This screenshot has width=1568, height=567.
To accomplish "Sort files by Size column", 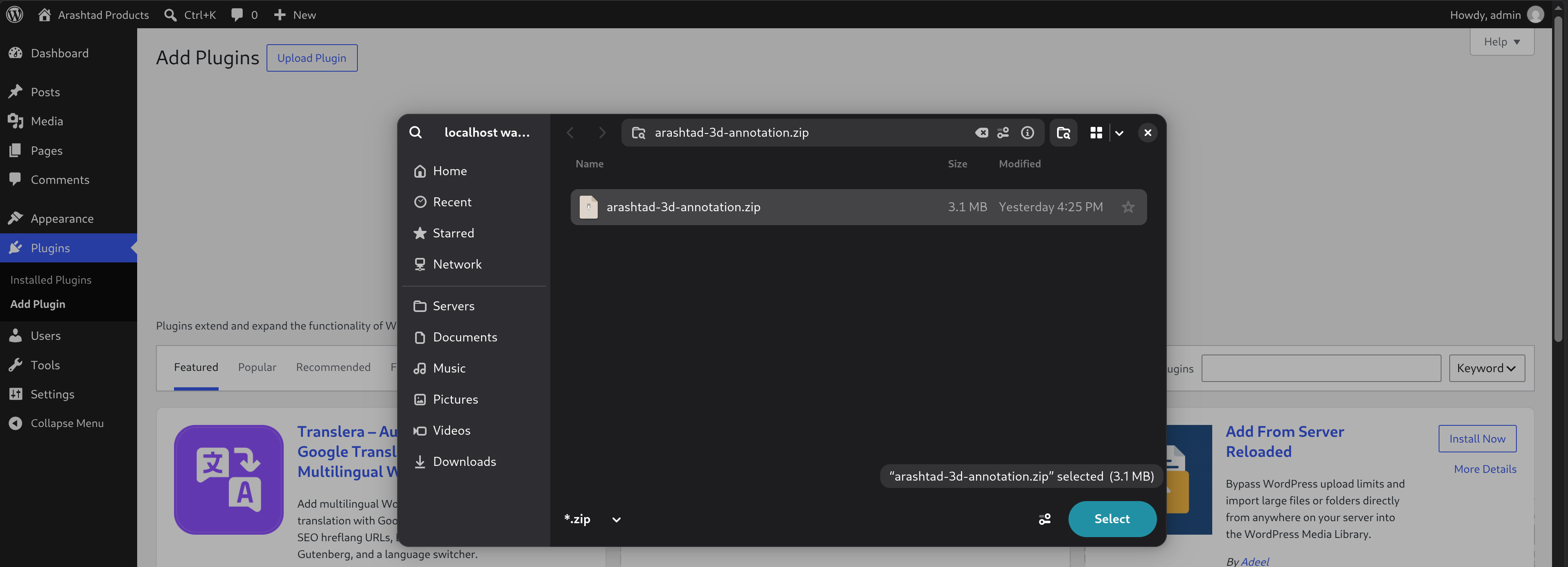I will (957, 164).
